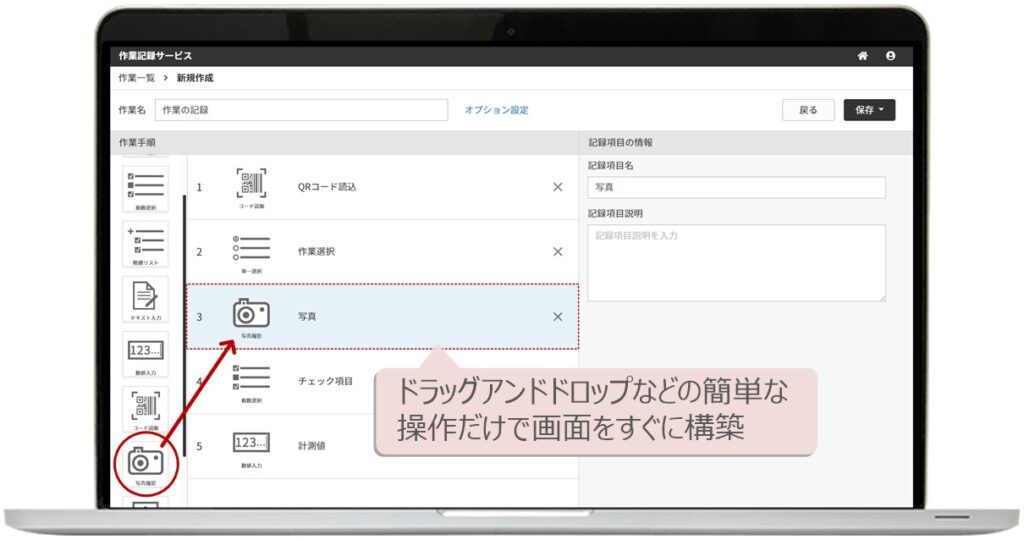Click the 戻る button
1024x540 pixels.
click(808, 110)
